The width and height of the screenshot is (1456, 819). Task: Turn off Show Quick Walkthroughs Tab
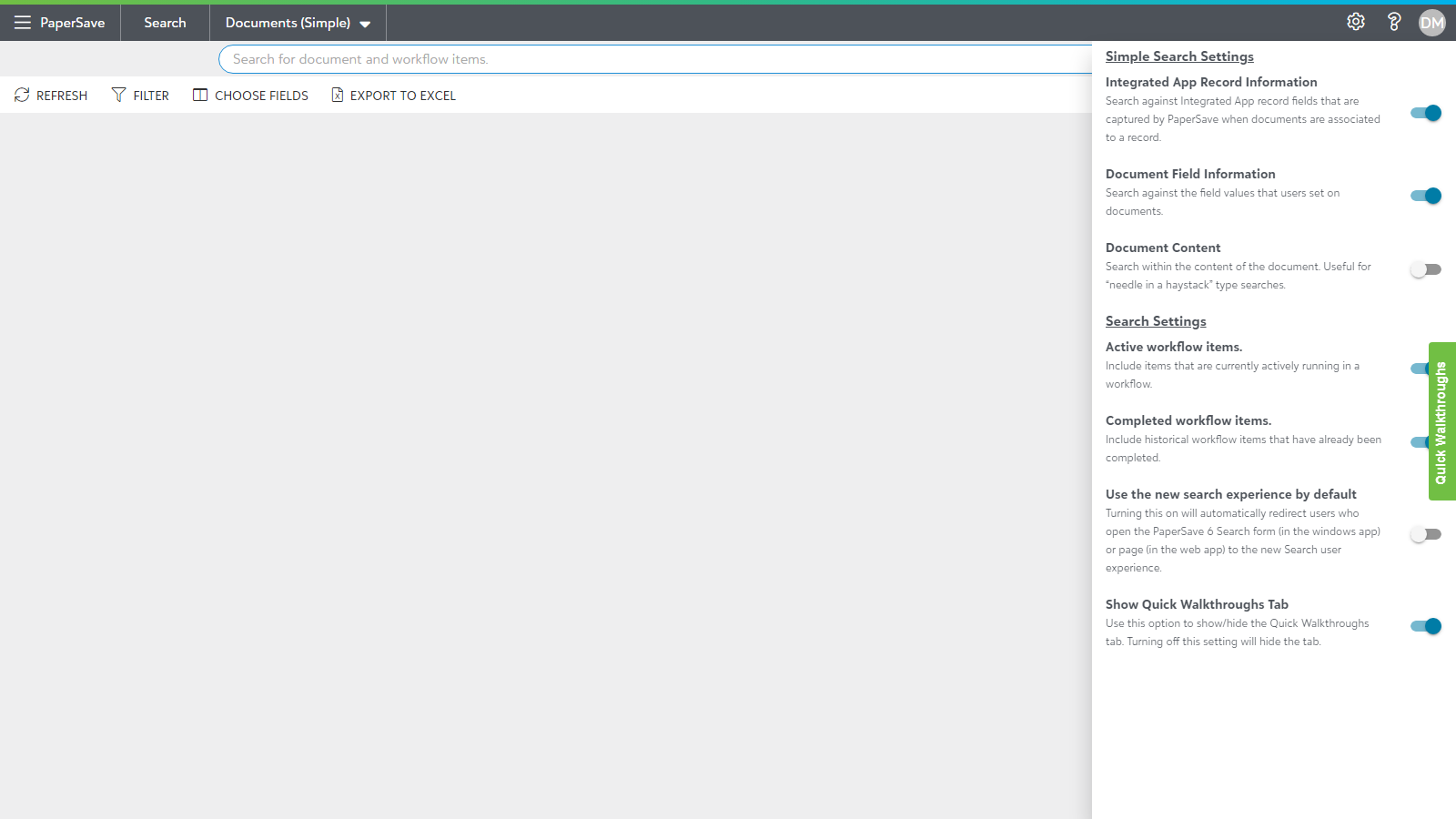[x=1425, y=626]
